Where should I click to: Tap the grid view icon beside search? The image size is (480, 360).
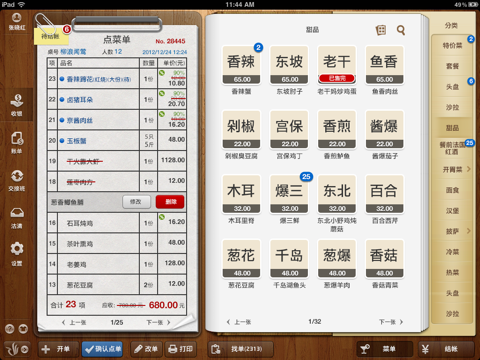click(381, 30)
